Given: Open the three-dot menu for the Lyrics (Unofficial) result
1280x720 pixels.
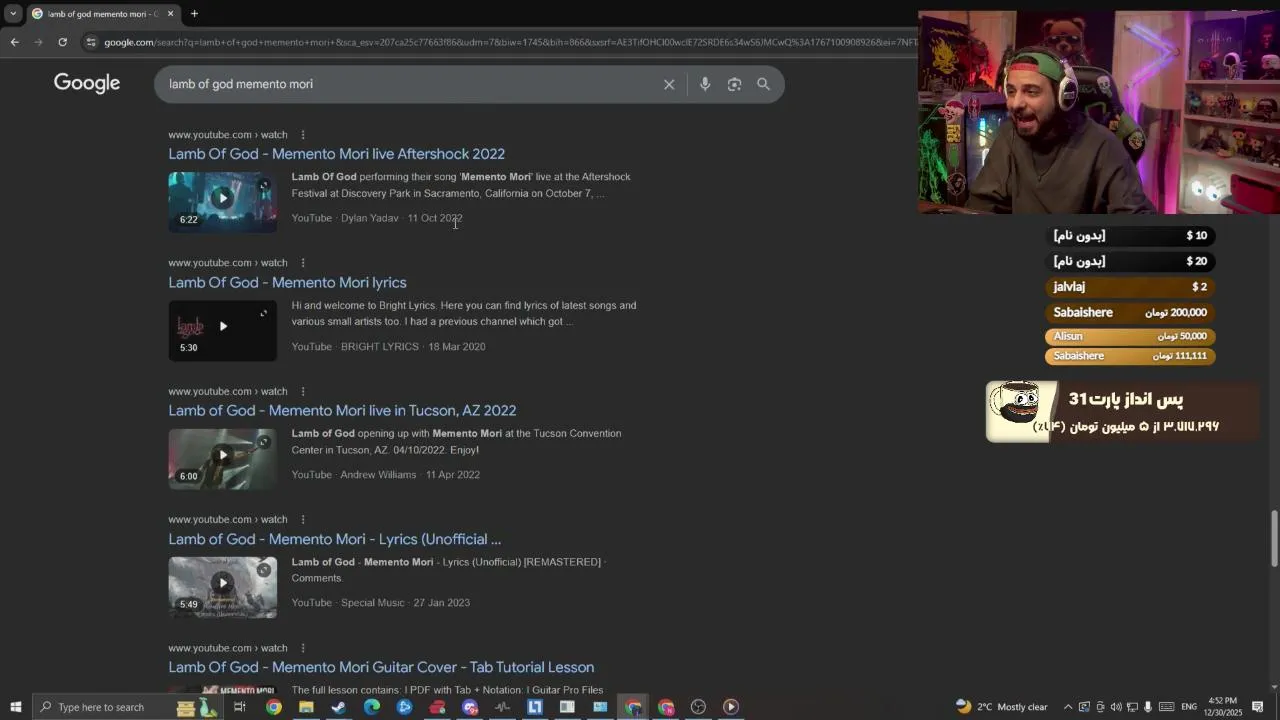Looking at the screenshot, I should [x=303, y=519].
